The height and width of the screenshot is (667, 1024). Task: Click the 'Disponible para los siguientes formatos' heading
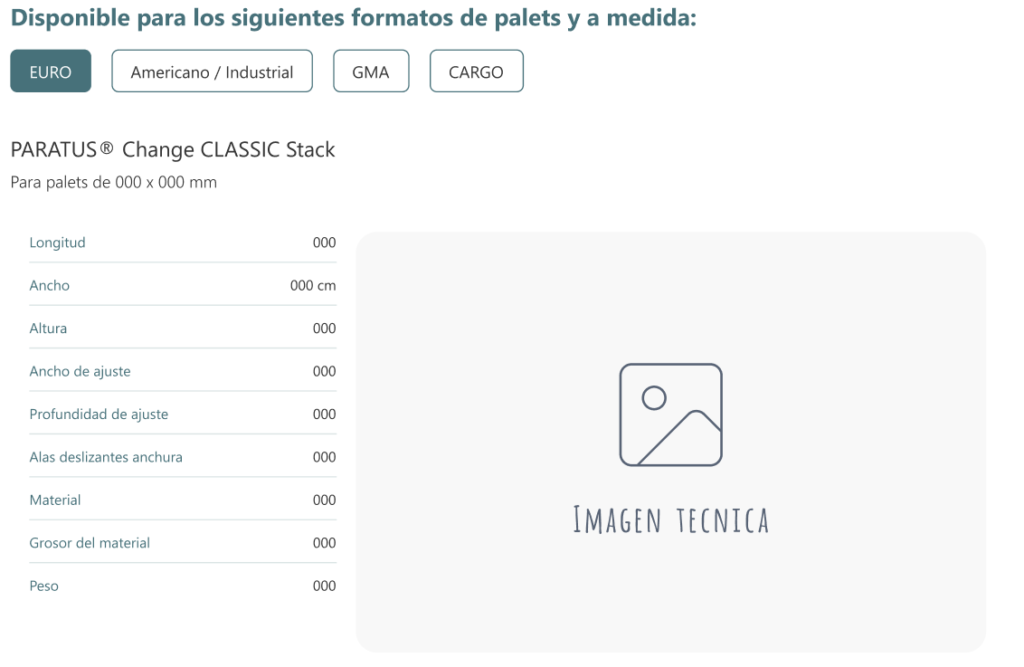click(x=353, y=19)
